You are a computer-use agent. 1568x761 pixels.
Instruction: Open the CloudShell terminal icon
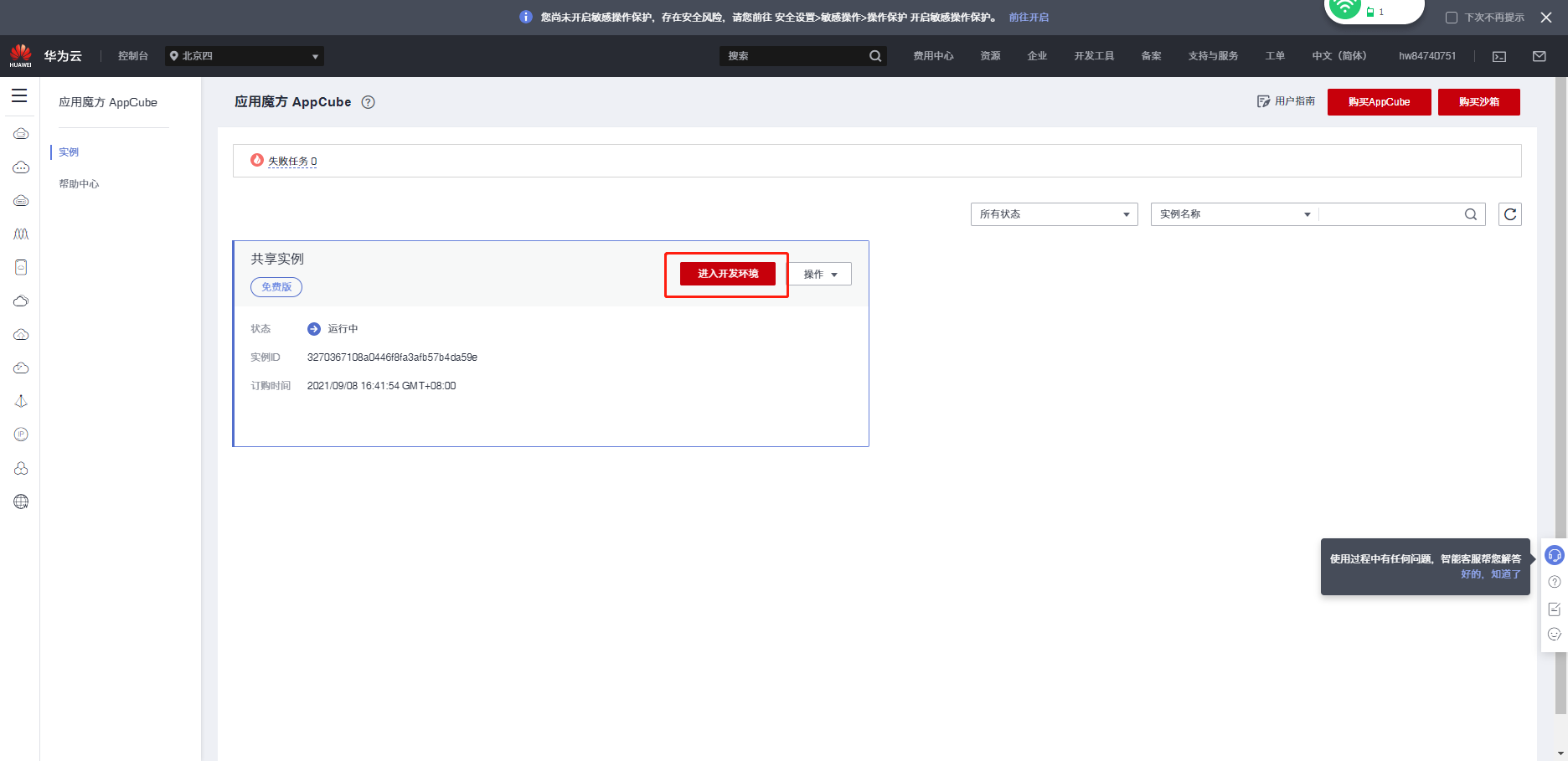tap(1499, 56)
